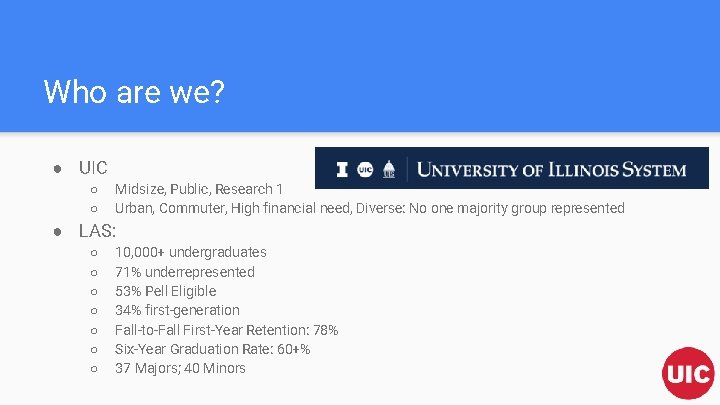Click the '34% first-generation' line
This screenshot has width=720, height=405.
[177, 310]
